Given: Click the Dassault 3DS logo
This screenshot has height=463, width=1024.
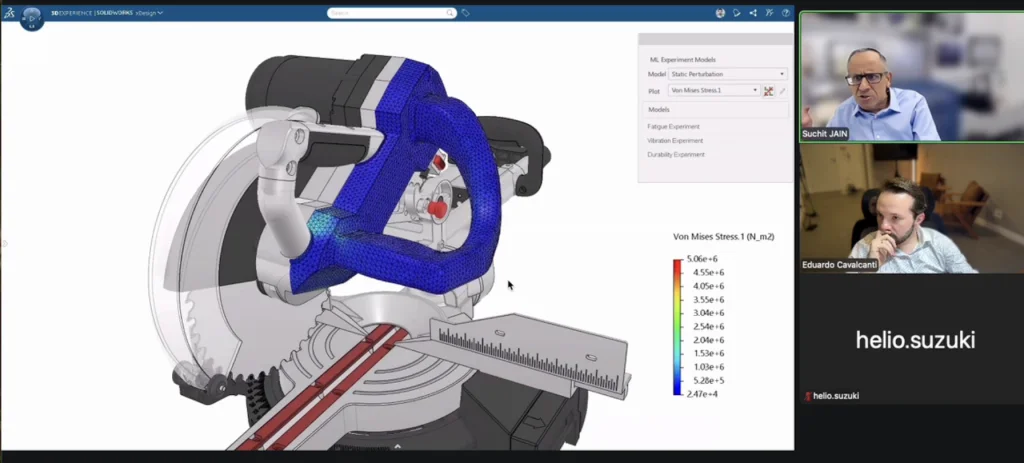Looking at the screenshot, I should [9, 13].
